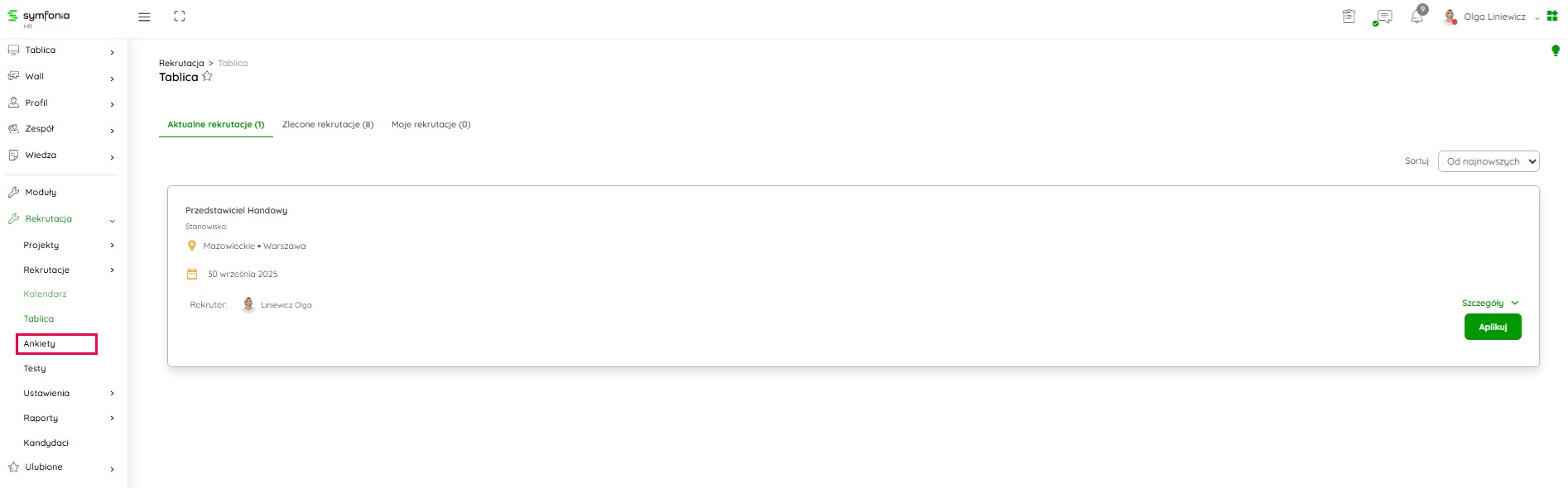Open the clipboard tasks icon in top bar

tap(1348, 16)
